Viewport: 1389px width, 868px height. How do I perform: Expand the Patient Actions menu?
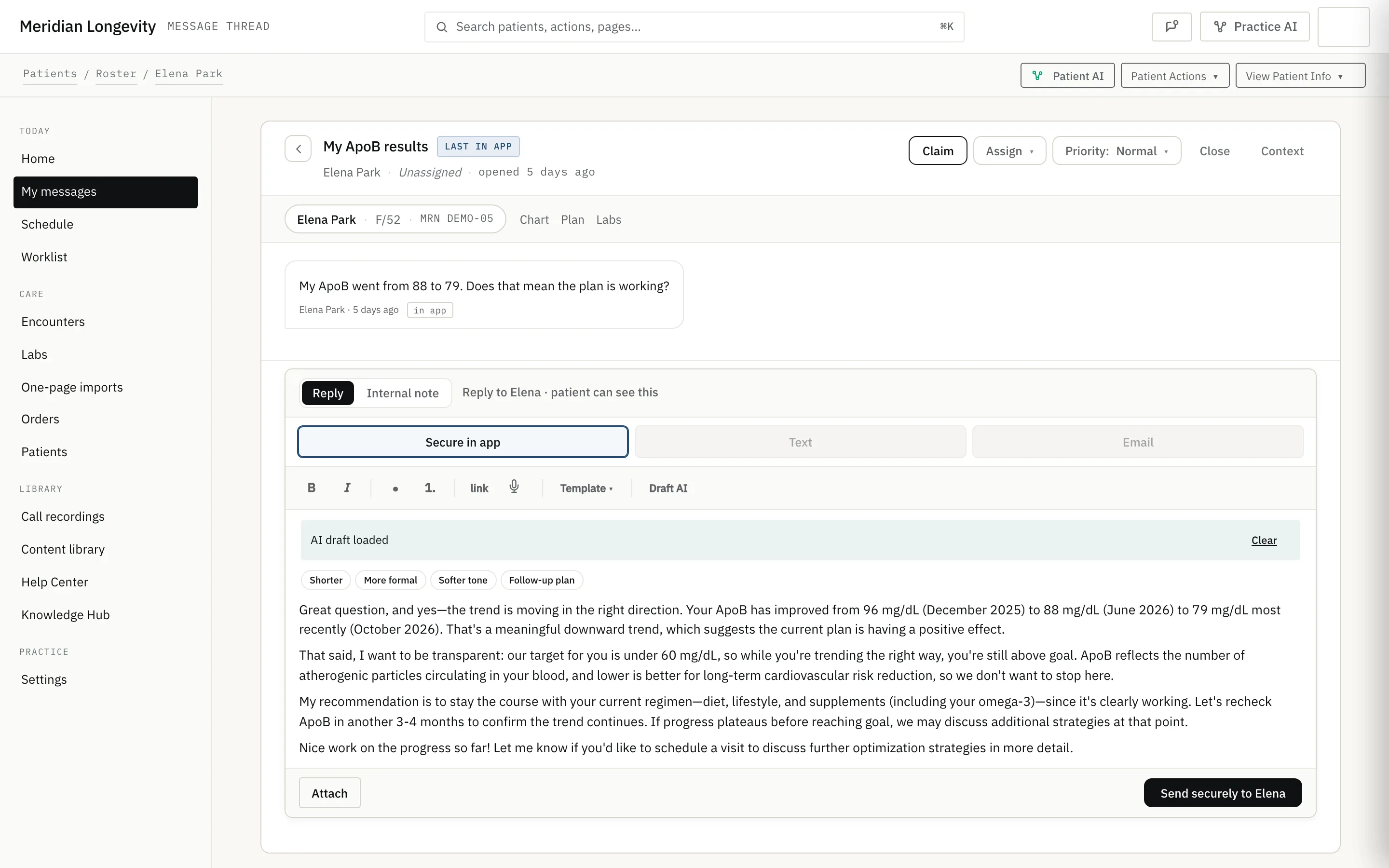[x=1174, y=76]
